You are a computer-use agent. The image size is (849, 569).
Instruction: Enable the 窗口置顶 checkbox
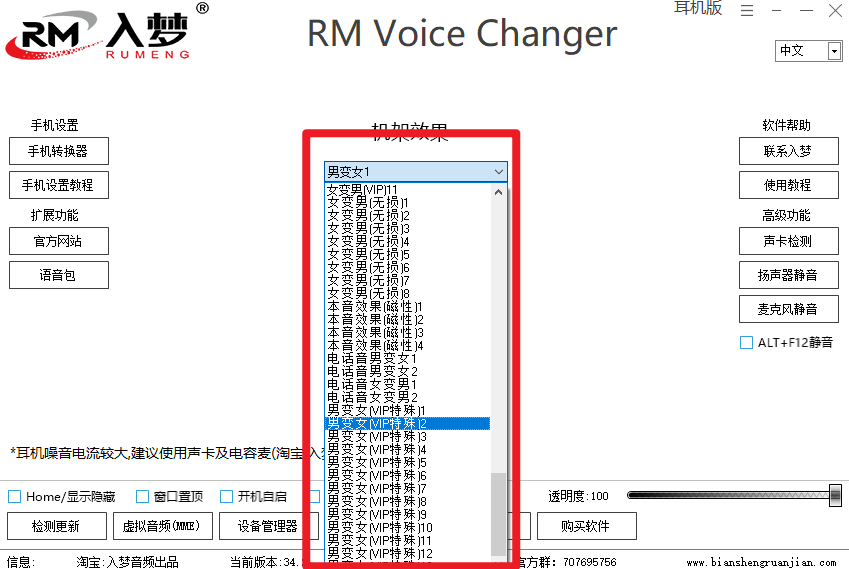coord(142,496)
